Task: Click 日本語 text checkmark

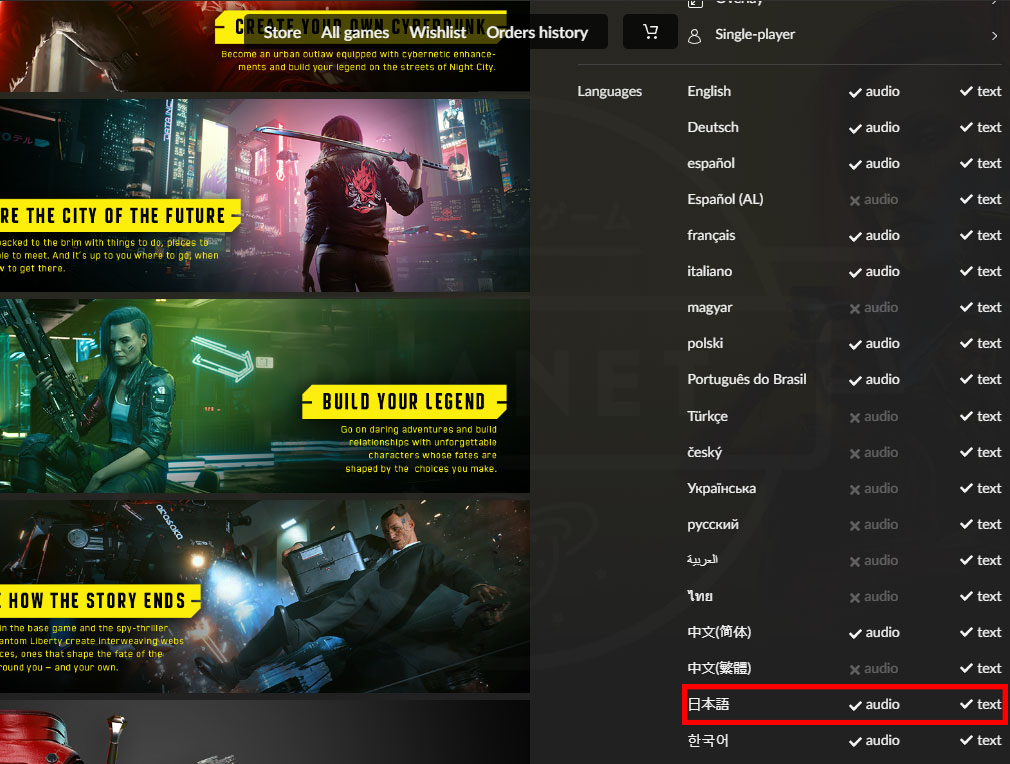Action: coord(966,705)
